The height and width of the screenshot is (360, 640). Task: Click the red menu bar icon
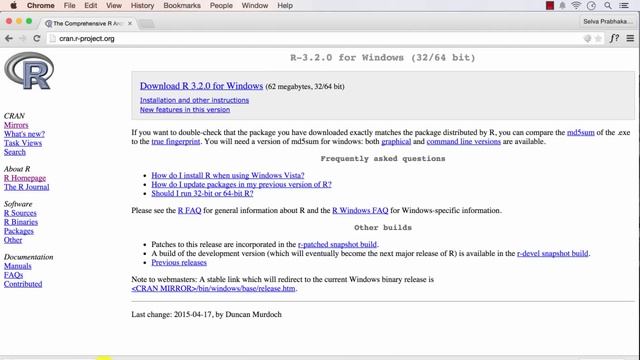coord(550,6)
